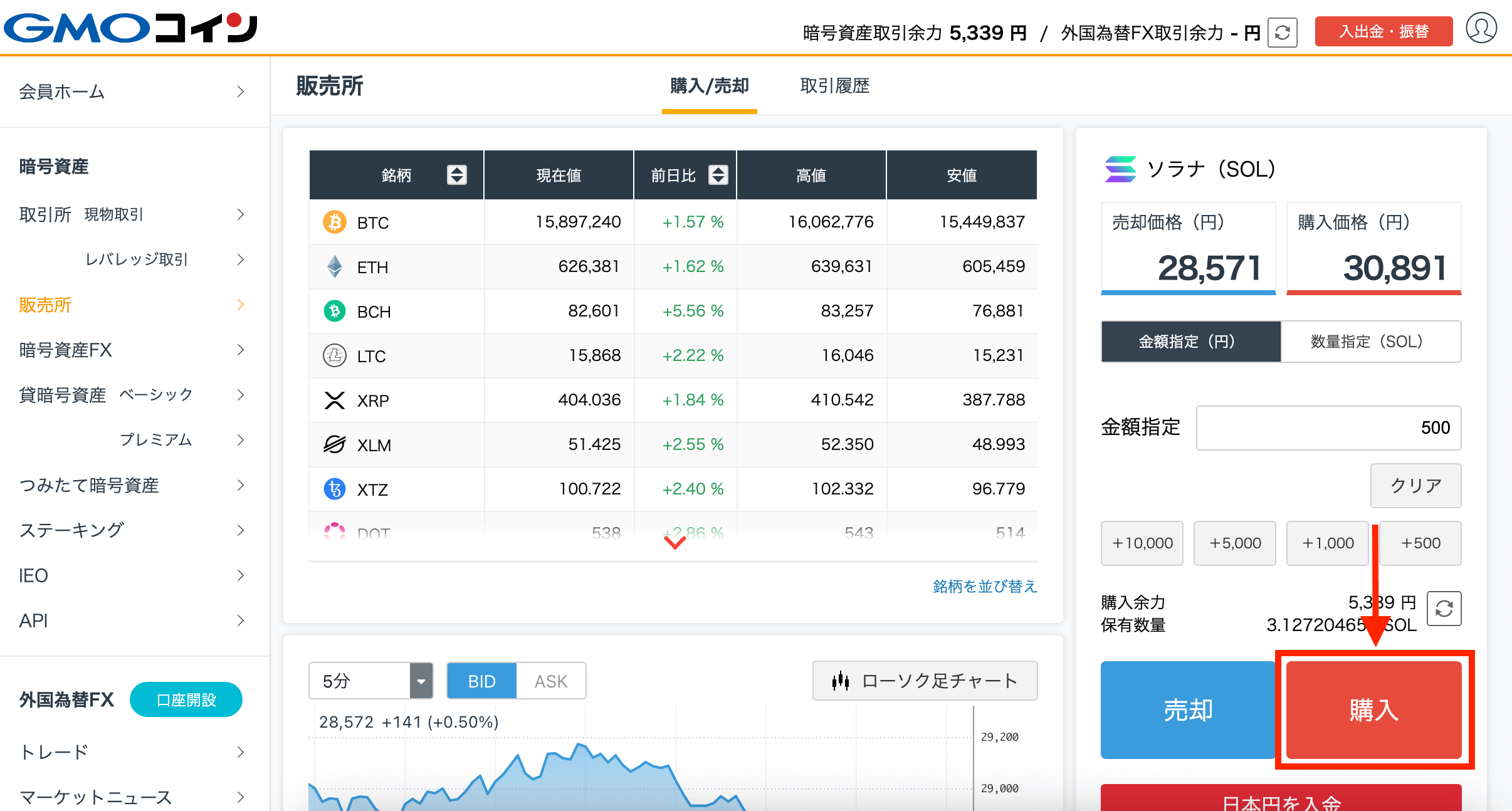Expand レバレッジ取引 menu chevron

(x=241, y=259)
